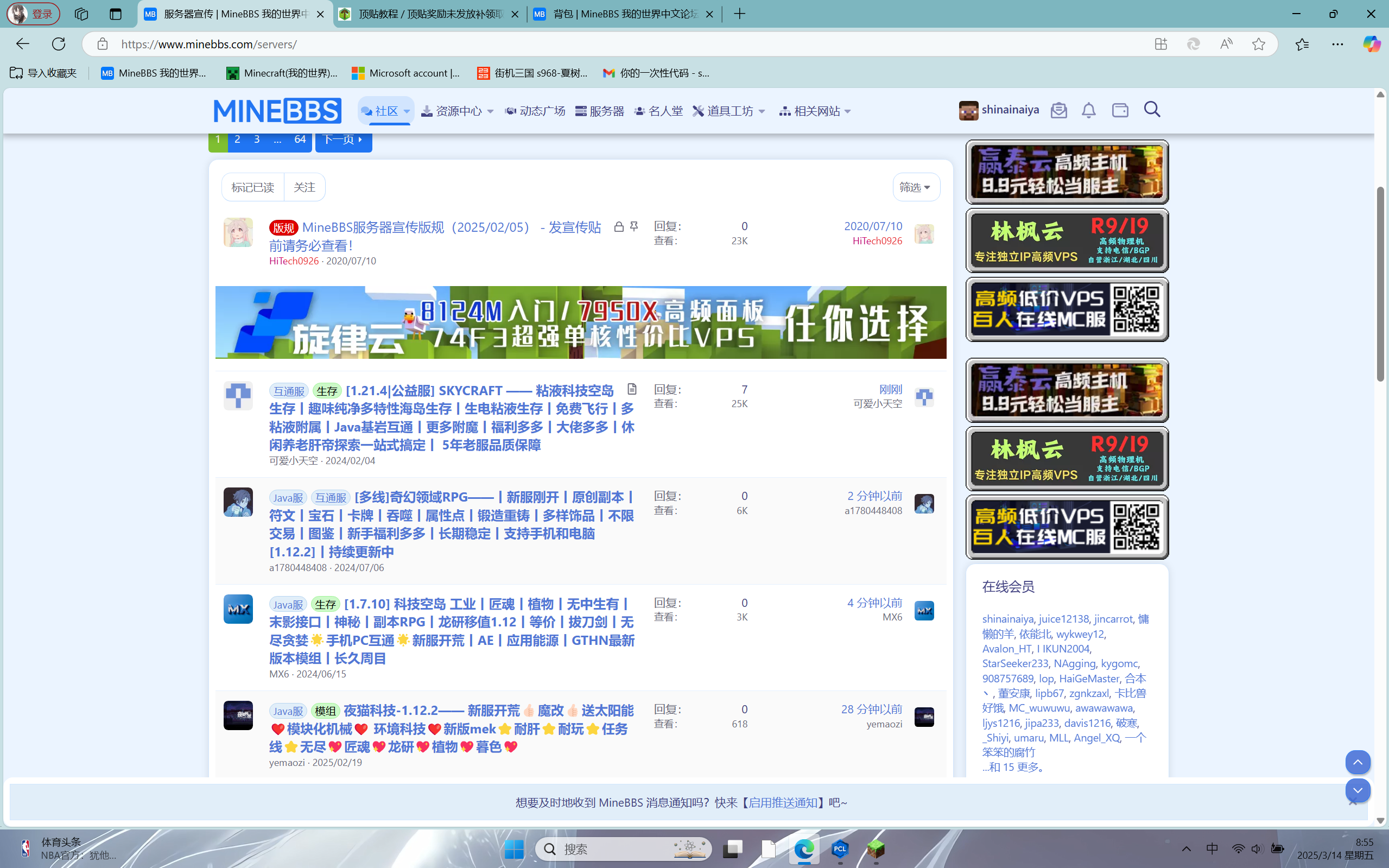Open the tab actions menu icon
Viewport: 1389px width, 868px height.
point(116,14)
